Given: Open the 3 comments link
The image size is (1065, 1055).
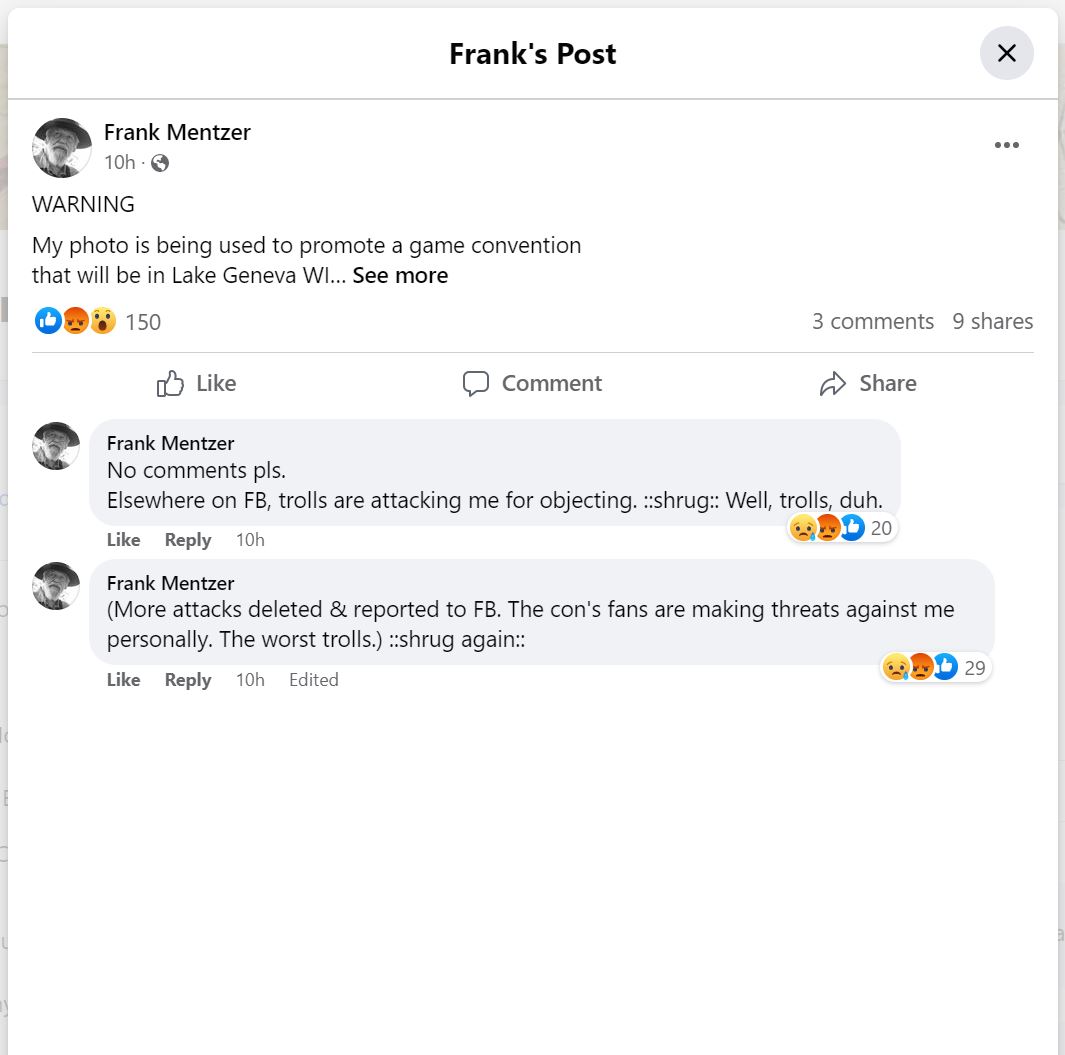Looking at the screenshot, I should (x=872, y=321).
